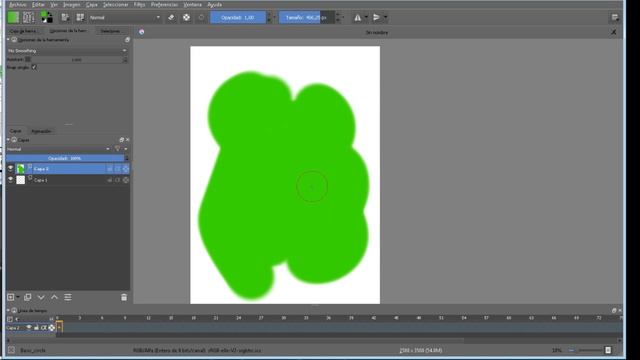This screenshot has width=640, height=360.
Task: Open the Editar menu
Action: pyautogui.click(x=38, y=5)
